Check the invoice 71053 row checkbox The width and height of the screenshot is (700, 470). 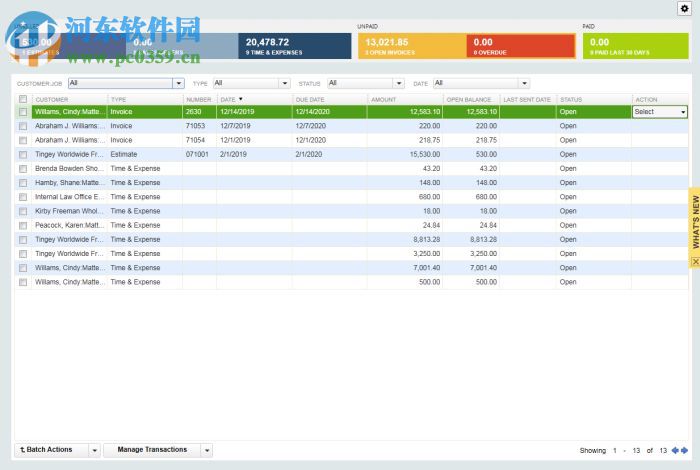click(23, 126)
